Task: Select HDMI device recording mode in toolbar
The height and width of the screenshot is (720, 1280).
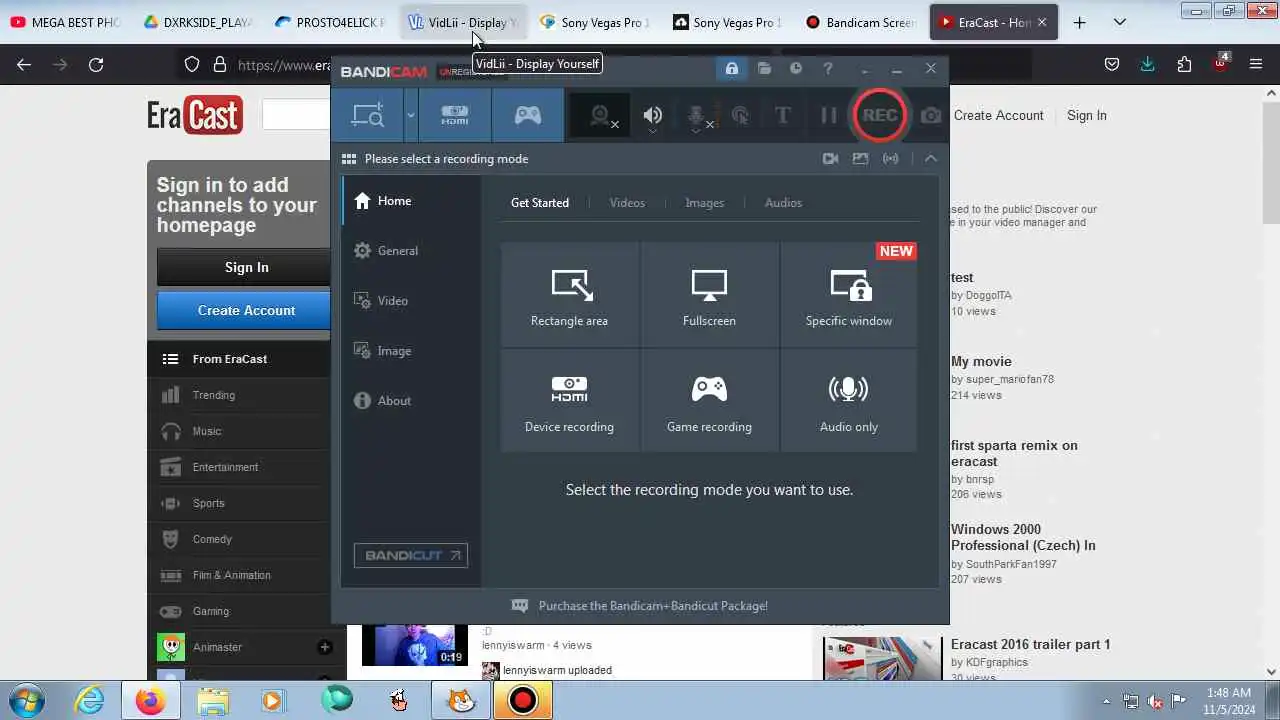Action: click(x=455, y=115)
